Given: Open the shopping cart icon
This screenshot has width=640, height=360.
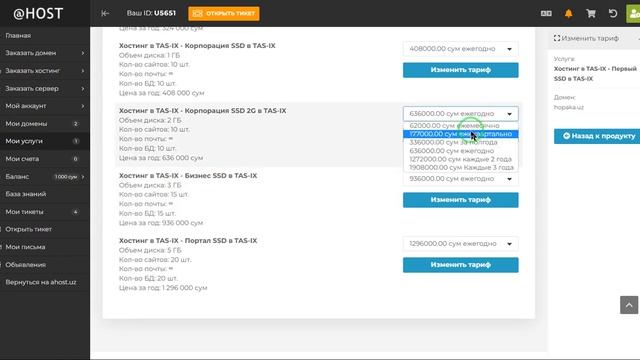Looking at the screenshot, I should click(x=591, y=13).
